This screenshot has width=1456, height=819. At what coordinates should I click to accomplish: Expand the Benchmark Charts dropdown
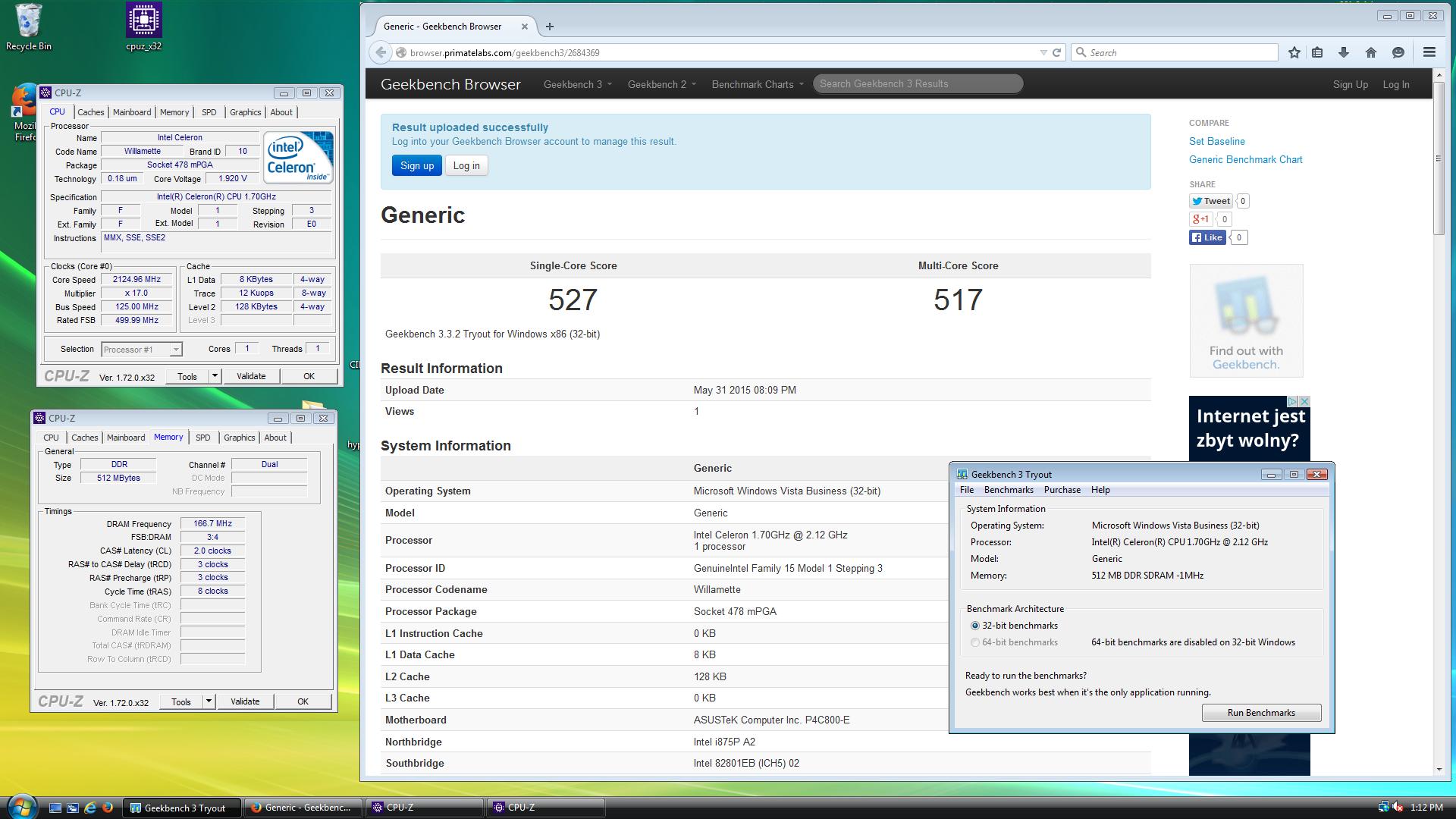[x=757, y=84]
